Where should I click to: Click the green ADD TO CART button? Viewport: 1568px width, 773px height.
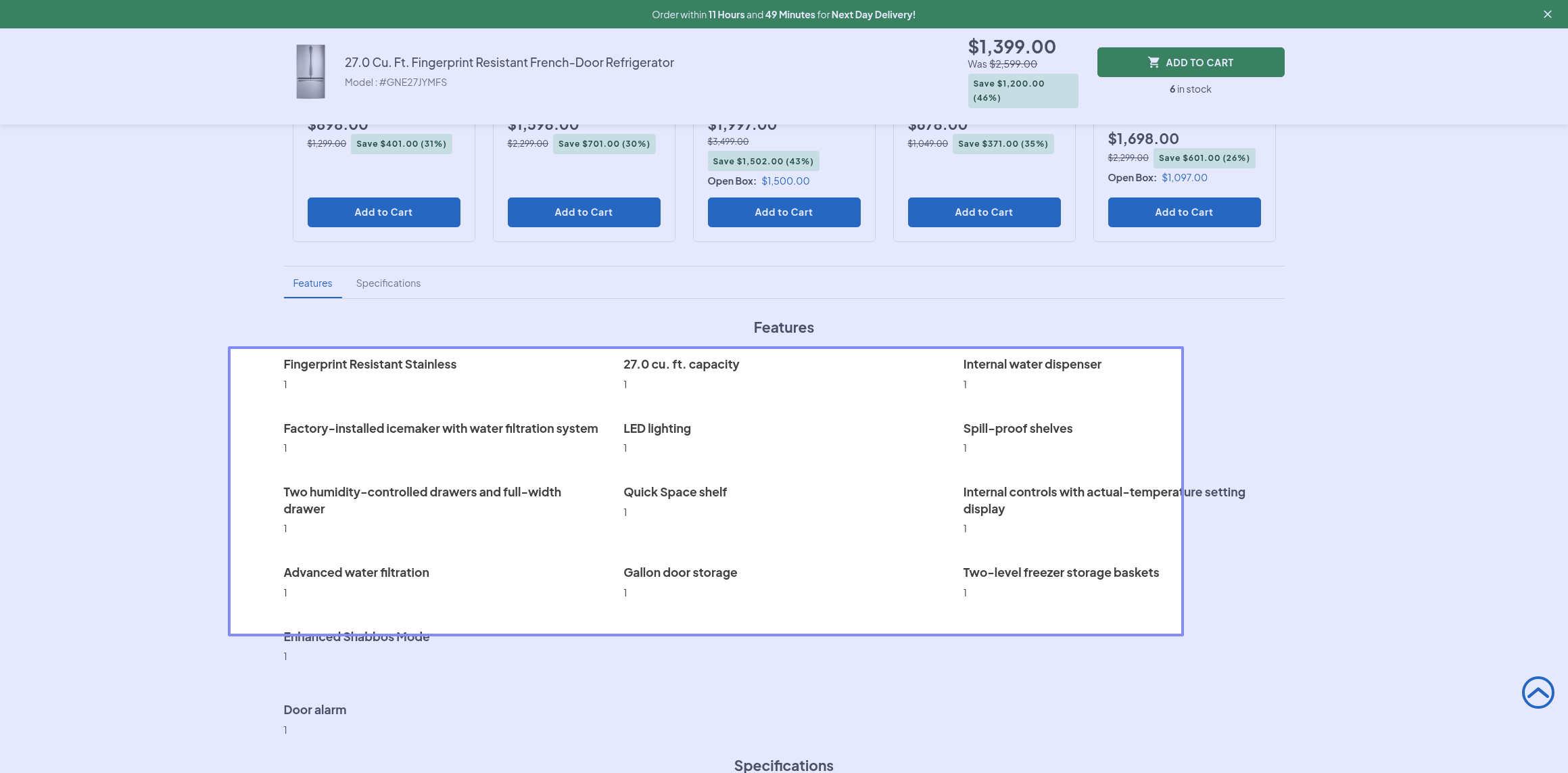click(1190, 62)
